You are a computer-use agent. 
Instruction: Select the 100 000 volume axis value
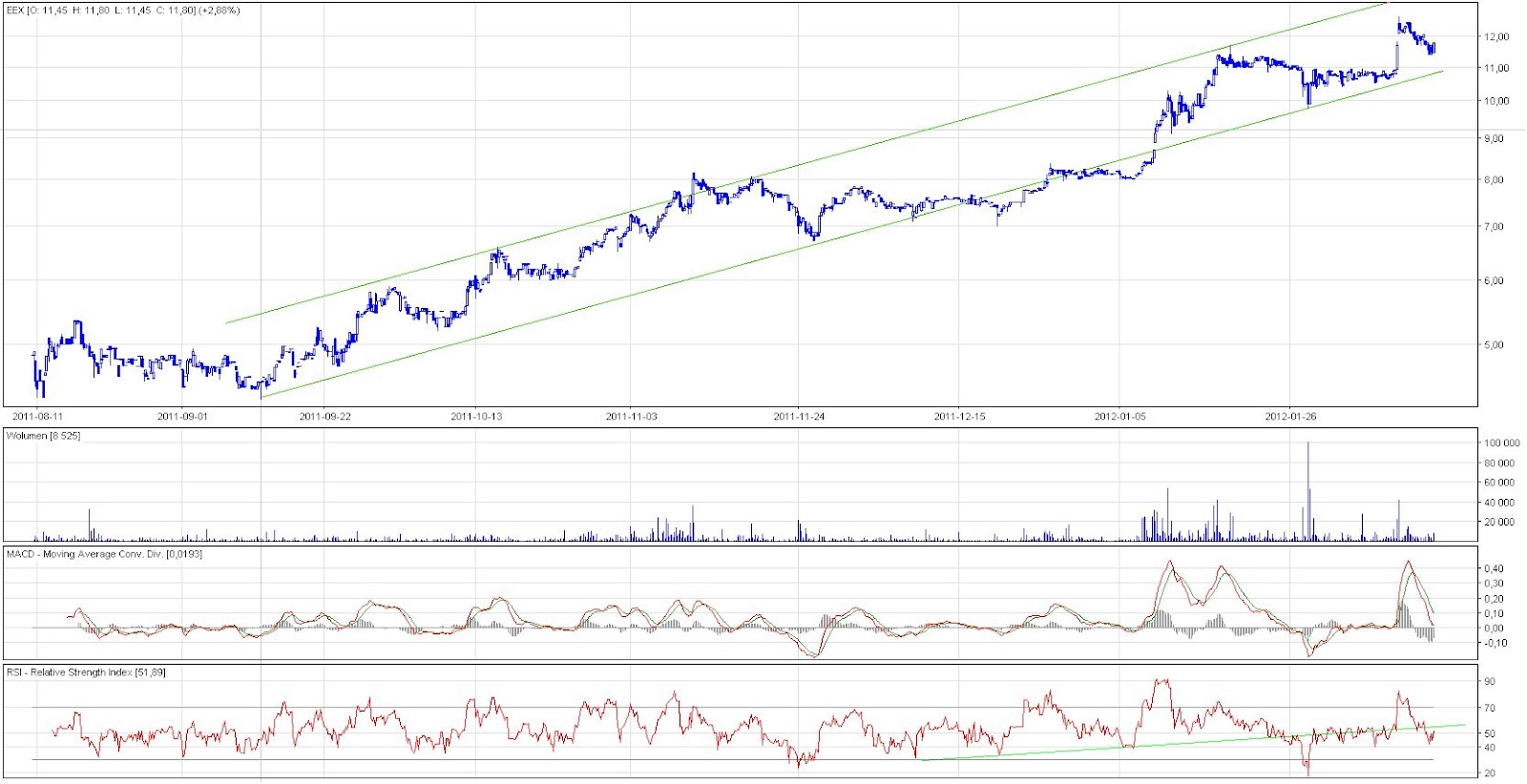[x=1501, y=444]
